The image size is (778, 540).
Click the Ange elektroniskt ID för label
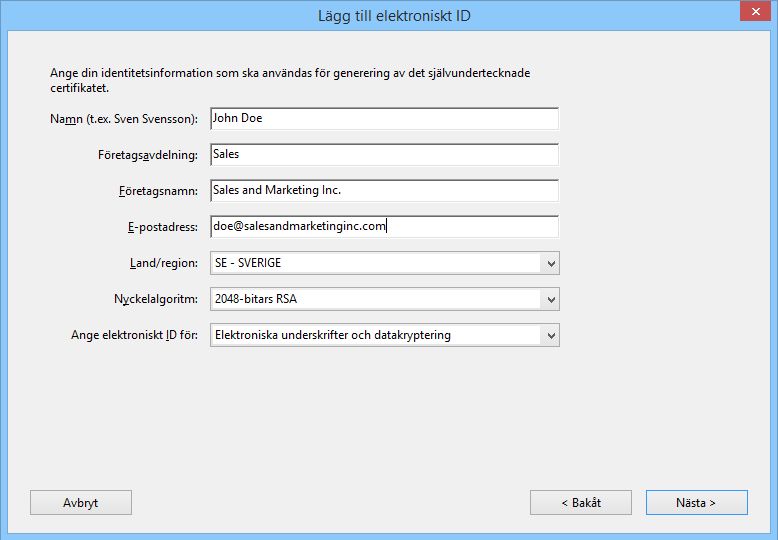(x=134, y=335)
